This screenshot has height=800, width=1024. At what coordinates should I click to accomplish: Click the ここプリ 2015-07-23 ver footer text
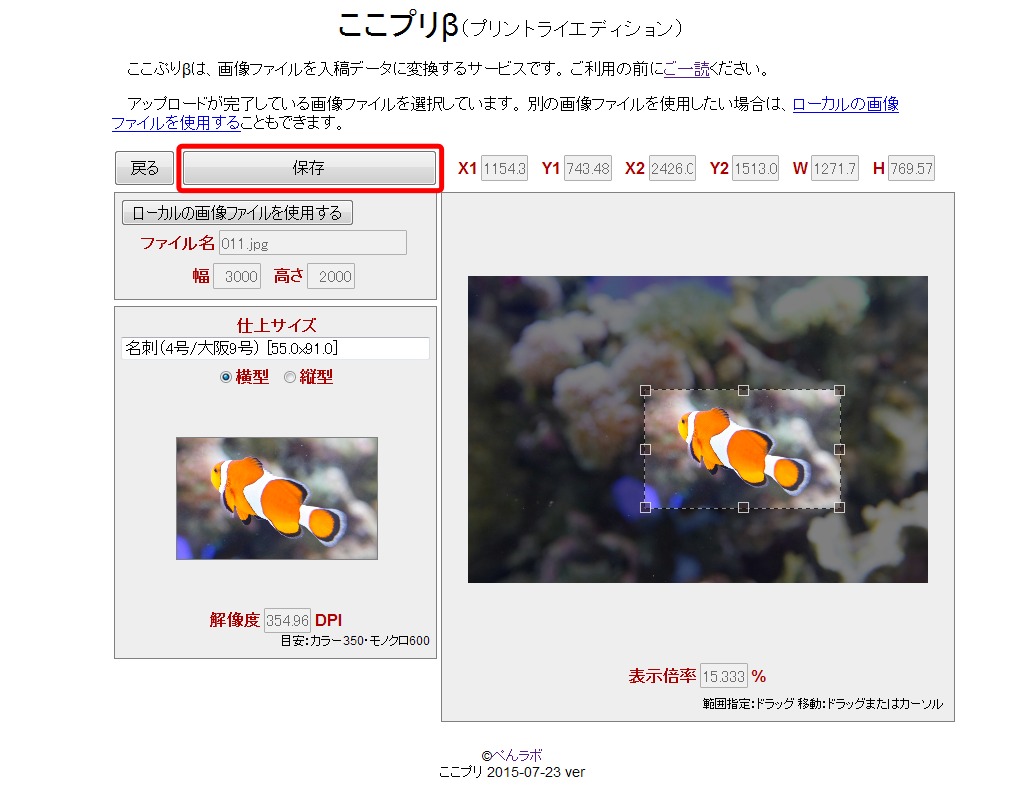(512, 772)
